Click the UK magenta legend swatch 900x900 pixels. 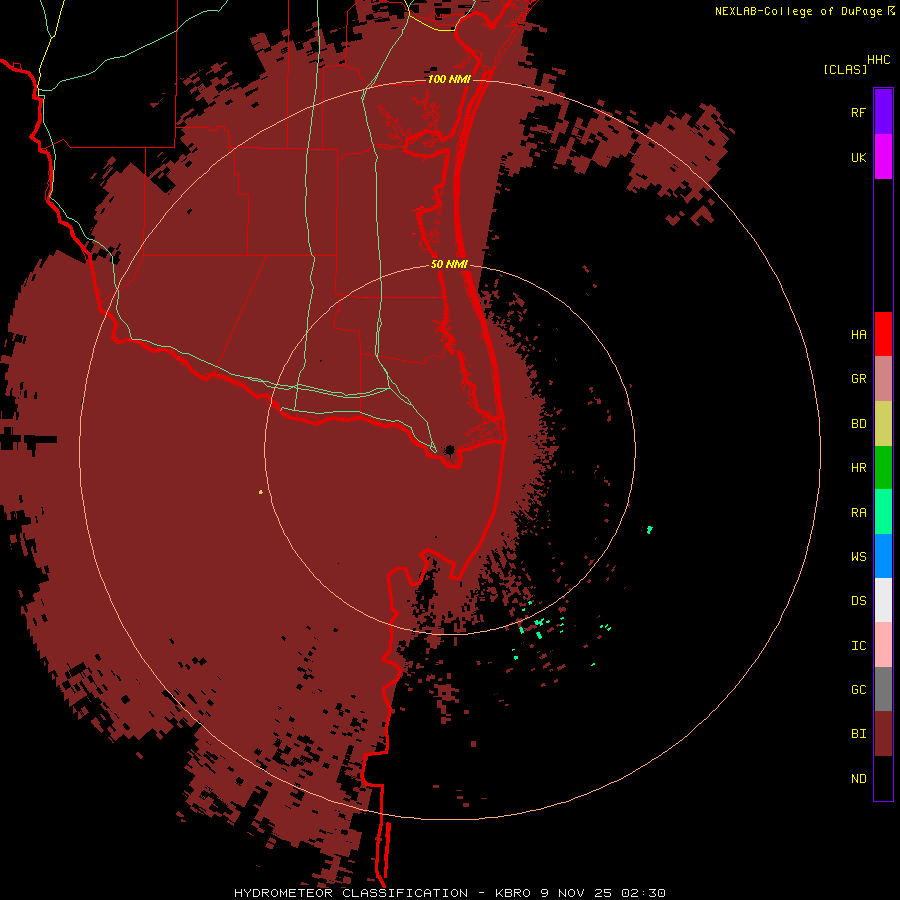tap(883, 157)
